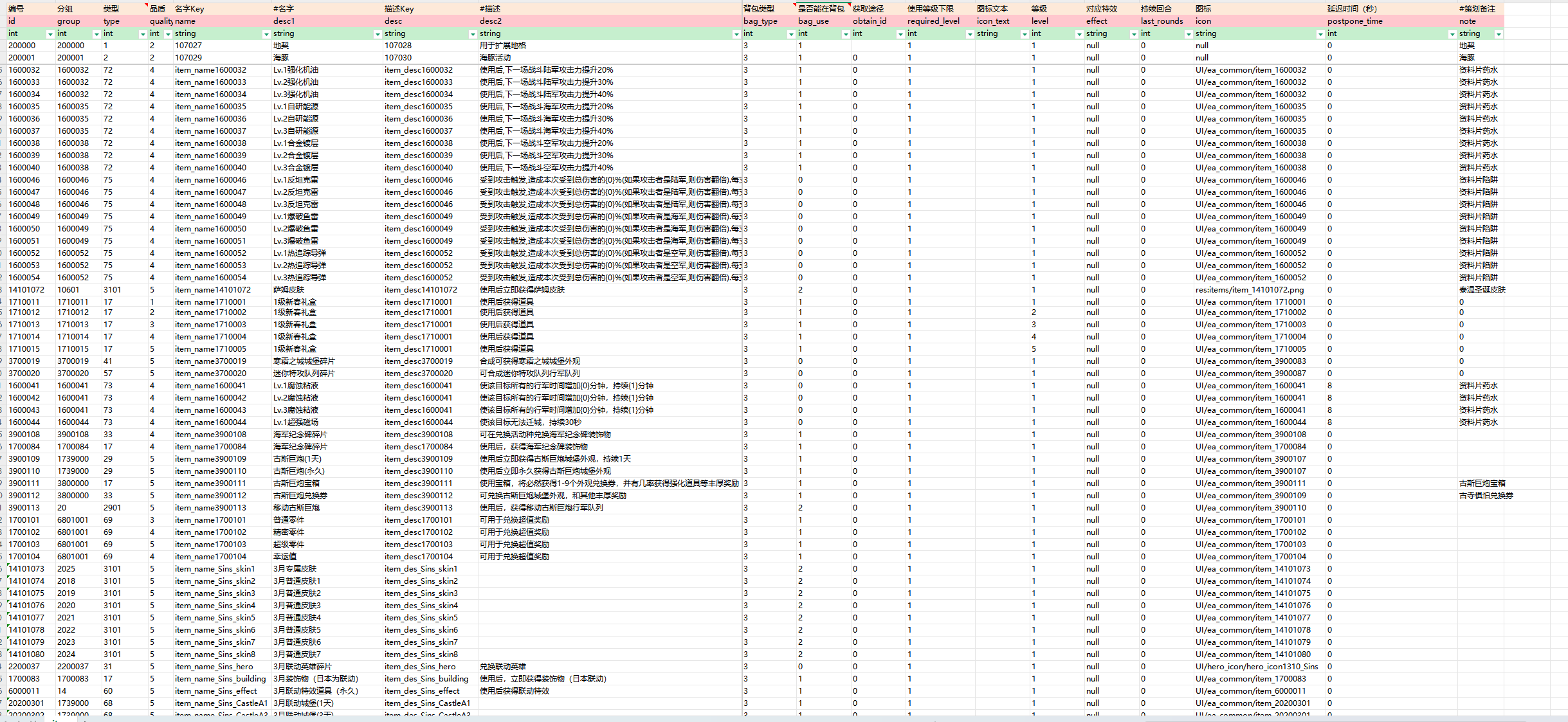This screenshot has width=1568, height=722.
Task: Expand the type column filter
Action: click(x=143, y=34)
